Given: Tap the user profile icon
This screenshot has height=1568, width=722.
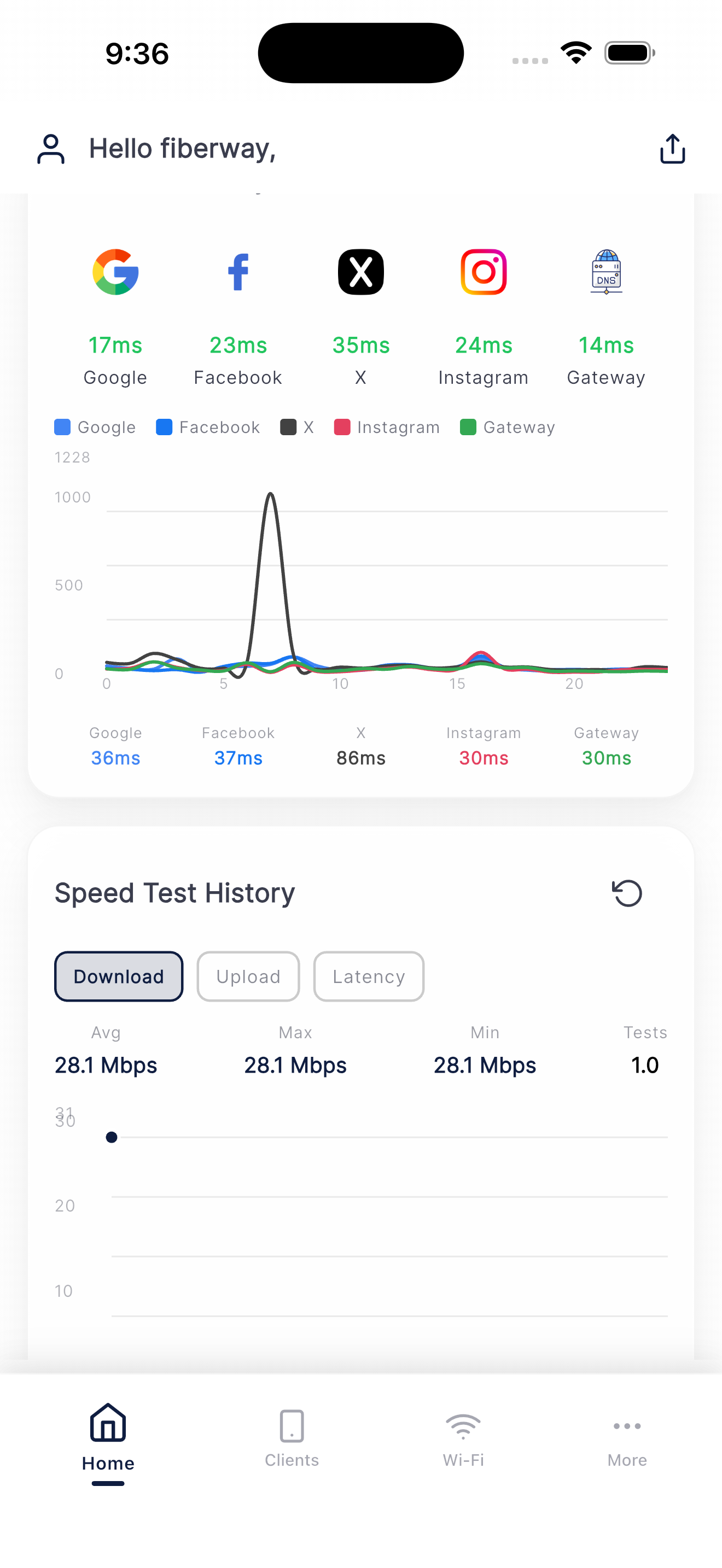Looking at the screenshot, I should click(50, 149).
